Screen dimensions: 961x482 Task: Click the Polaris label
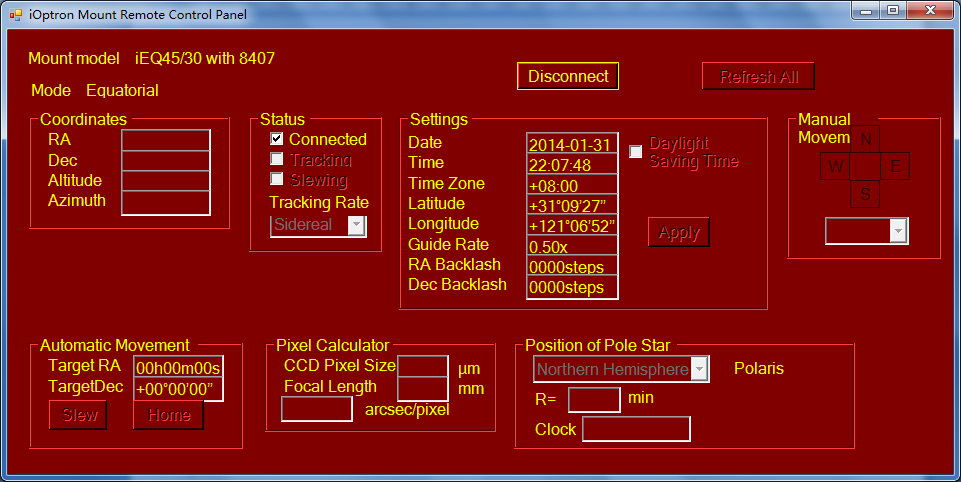point(759,369)
